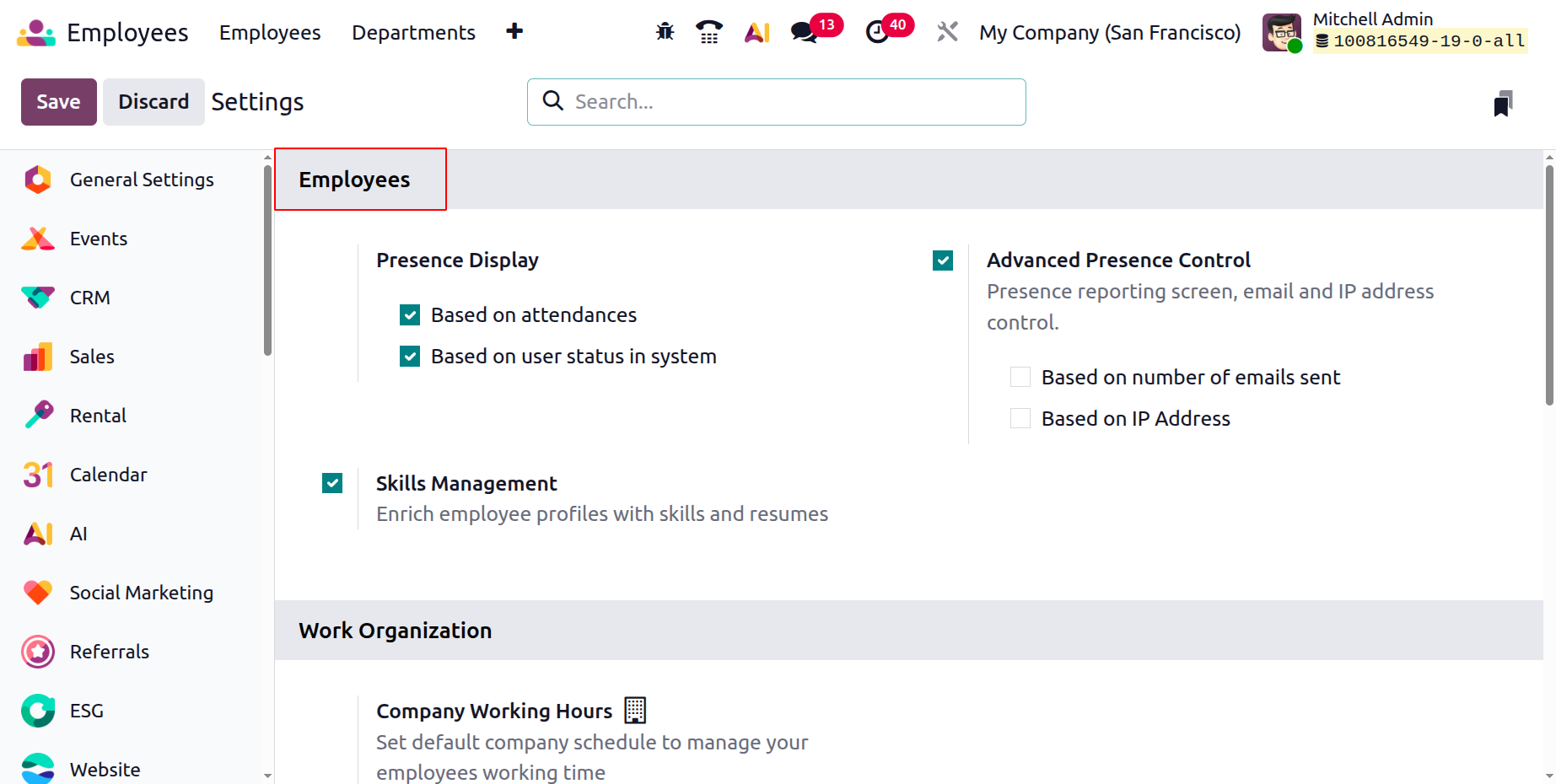Discard the settings changes

[153, 102]
